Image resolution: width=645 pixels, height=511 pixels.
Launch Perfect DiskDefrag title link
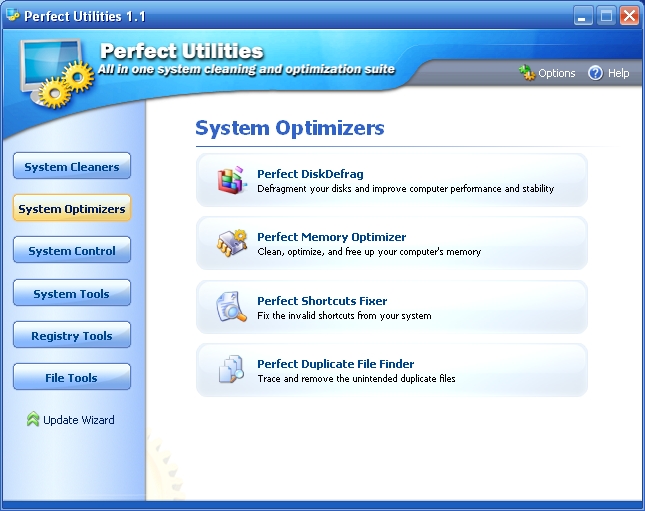pyautogui.click(x=310, y=174)
